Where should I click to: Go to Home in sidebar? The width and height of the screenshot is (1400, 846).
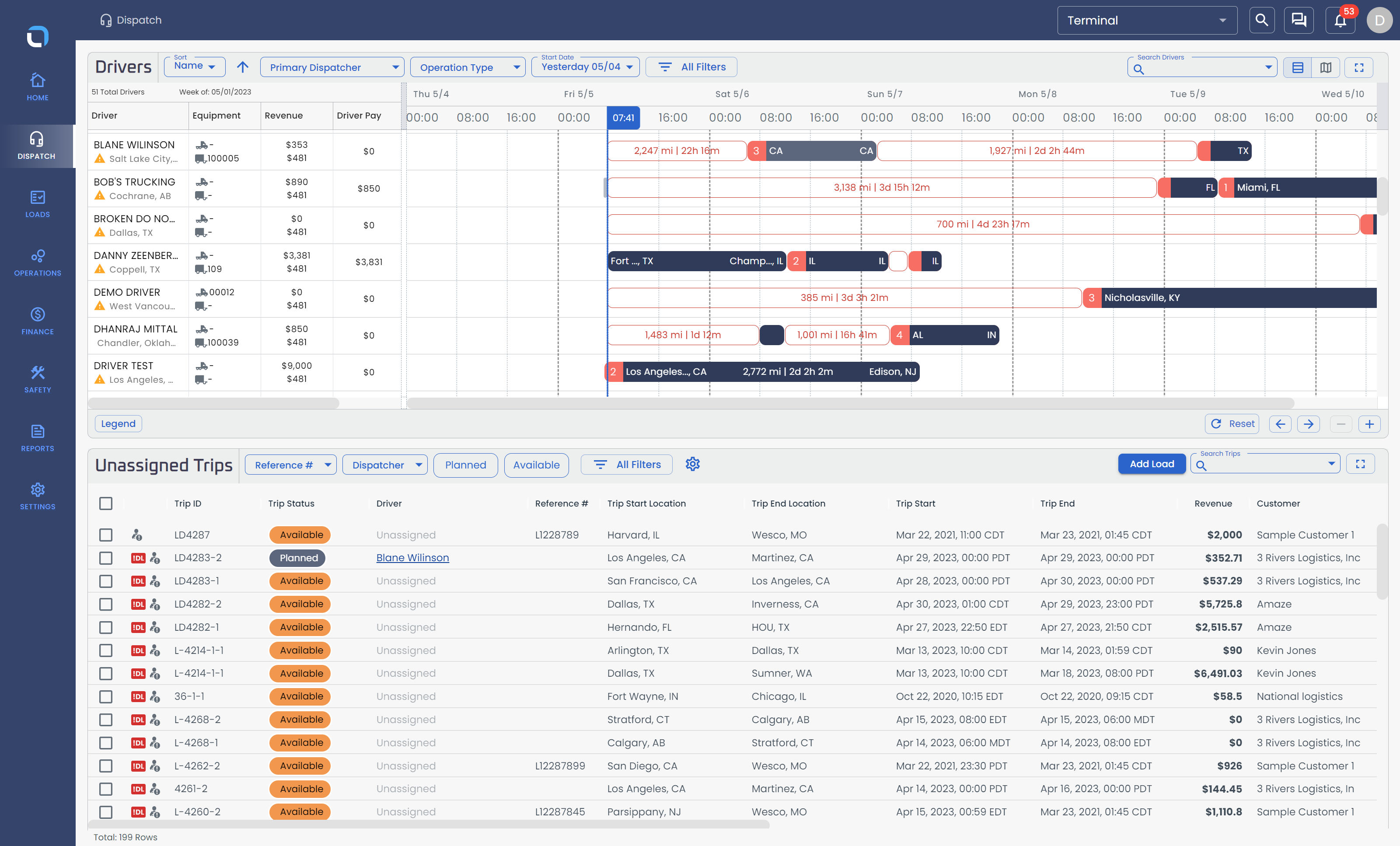[38, 87]
